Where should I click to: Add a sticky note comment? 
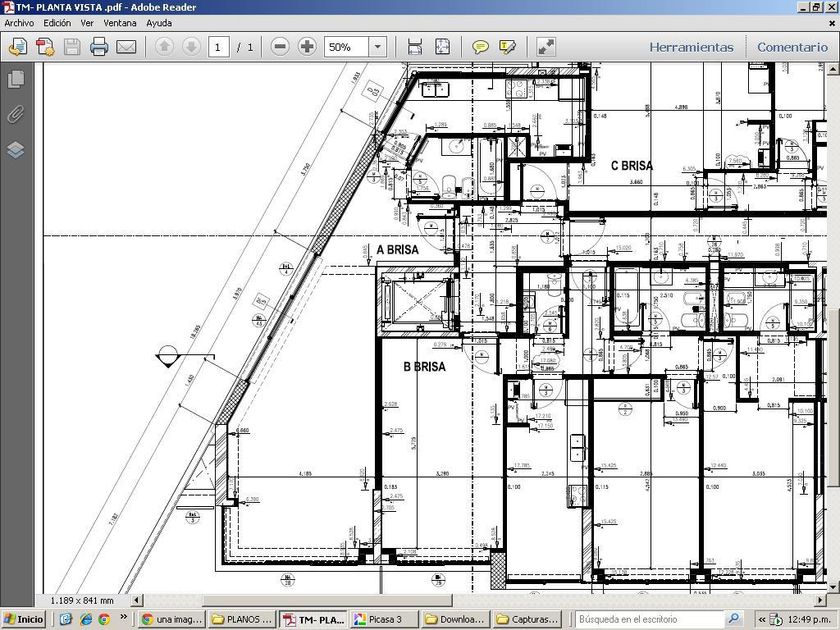coord(480,47)
